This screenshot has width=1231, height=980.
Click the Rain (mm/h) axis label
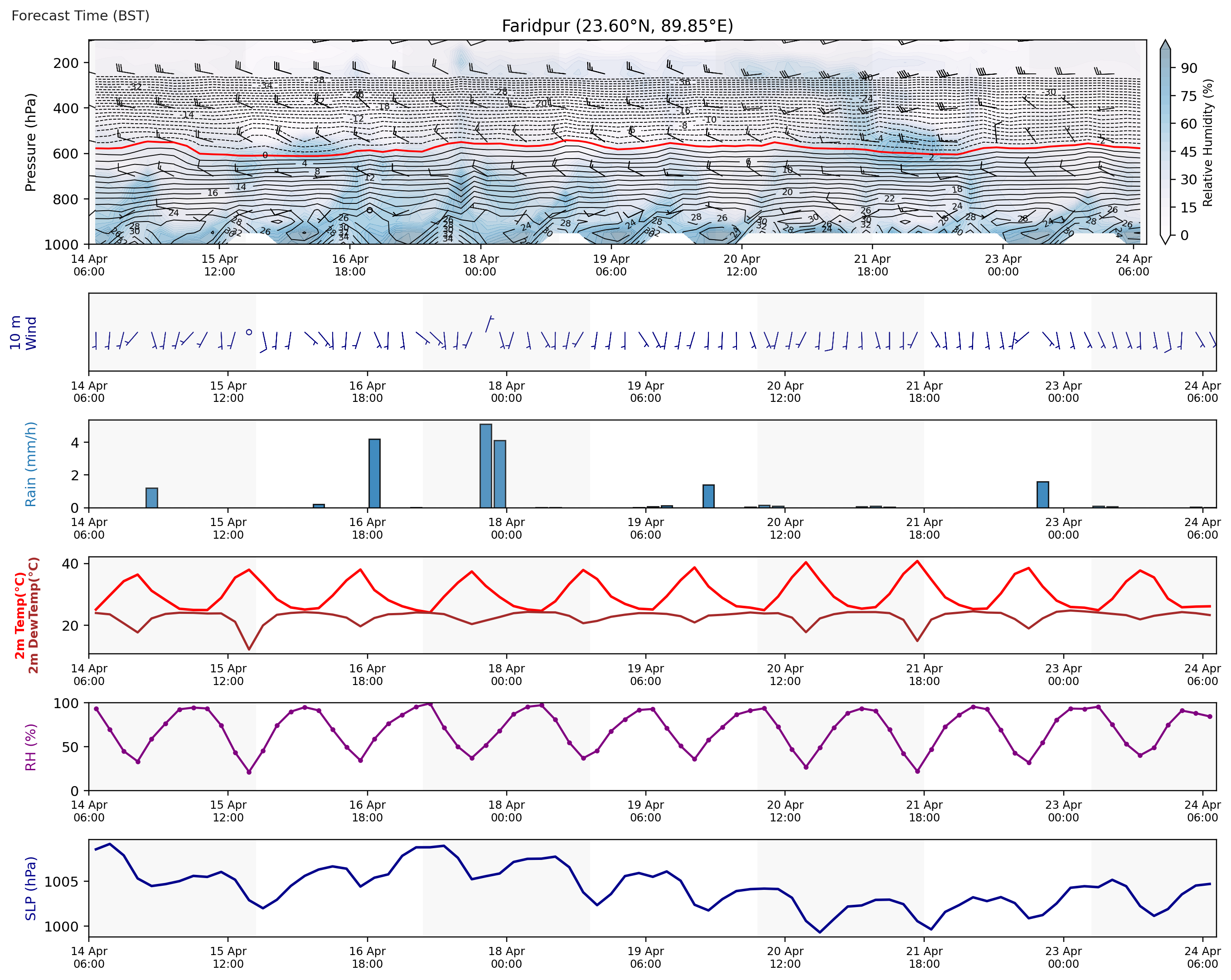click(x=31, y=464)
